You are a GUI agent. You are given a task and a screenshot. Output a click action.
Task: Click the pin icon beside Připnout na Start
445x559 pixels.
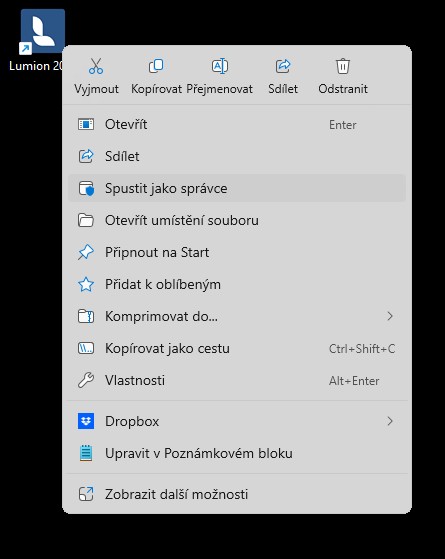point(86,252)
